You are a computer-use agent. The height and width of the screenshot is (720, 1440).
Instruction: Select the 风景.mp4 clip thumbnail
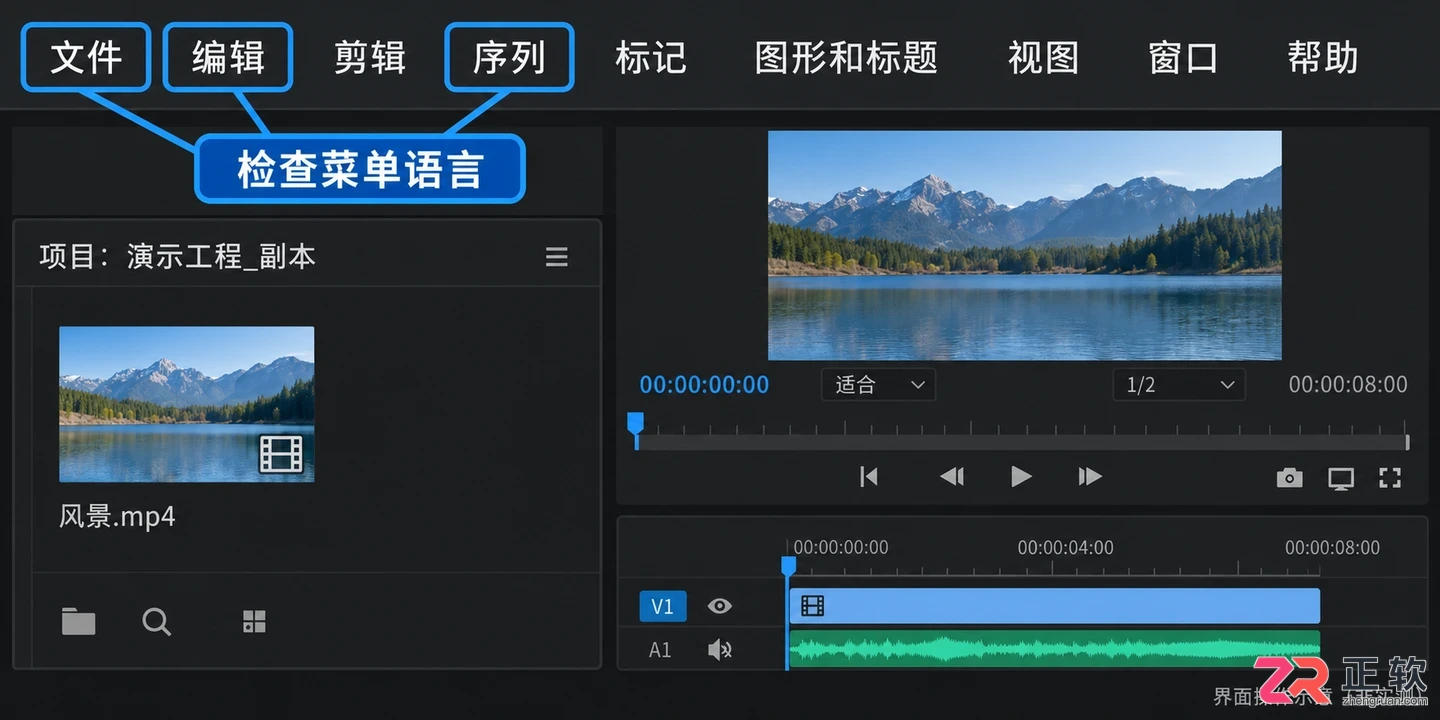[187, 404]
